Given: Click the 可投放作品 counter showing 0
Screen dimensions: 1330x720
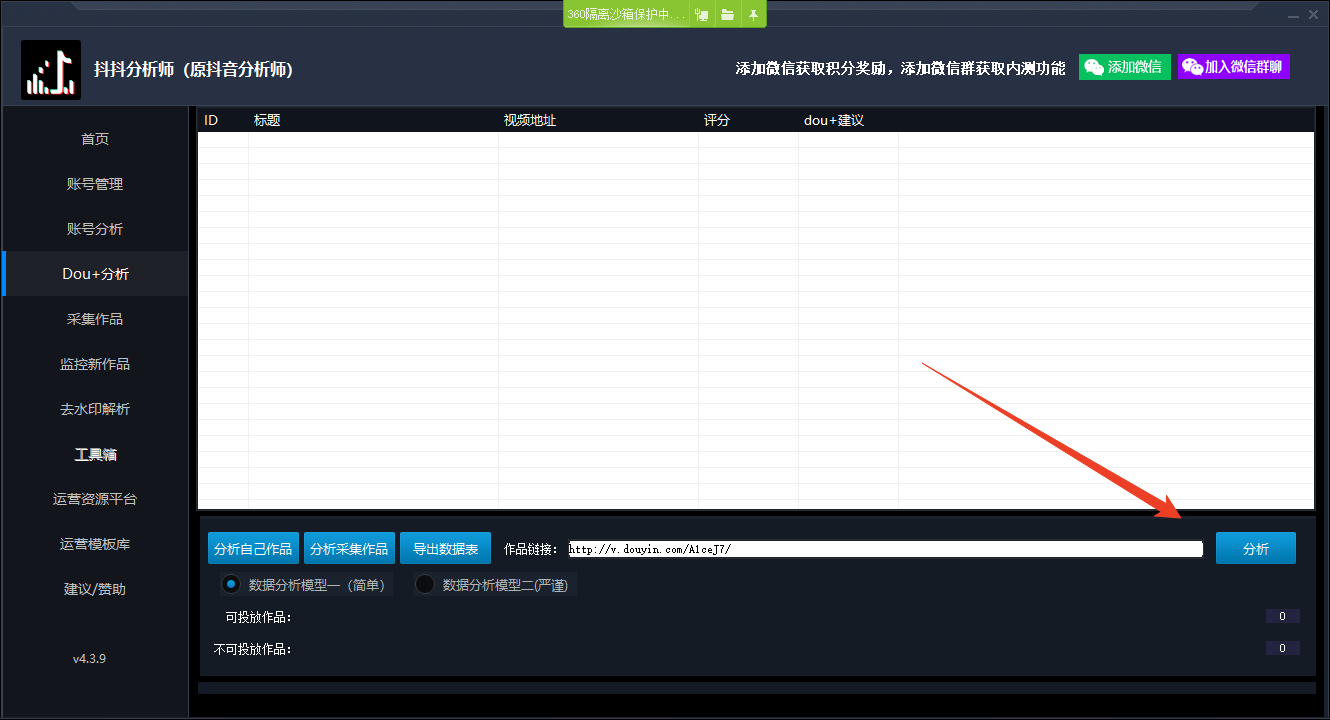Looking at the screenshot, I should coord(1281,616).
